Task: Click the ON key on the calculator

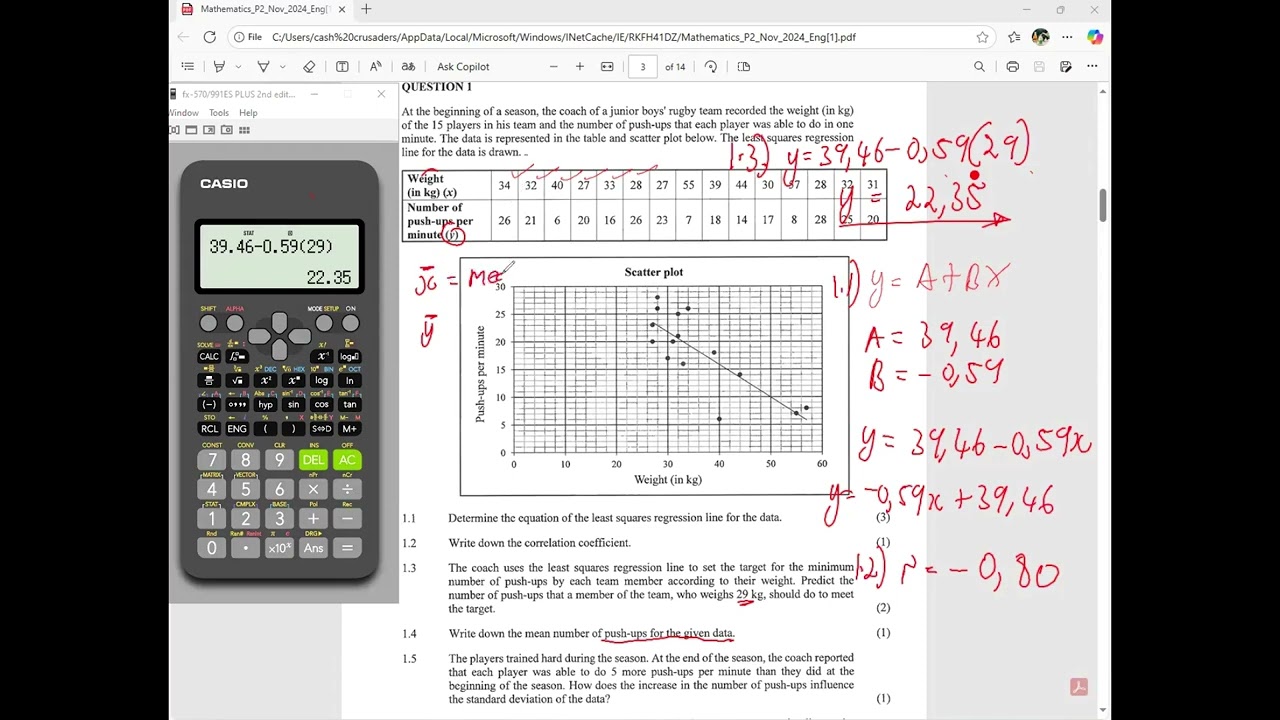Action: pyautogui.click(x=350, y=324)
